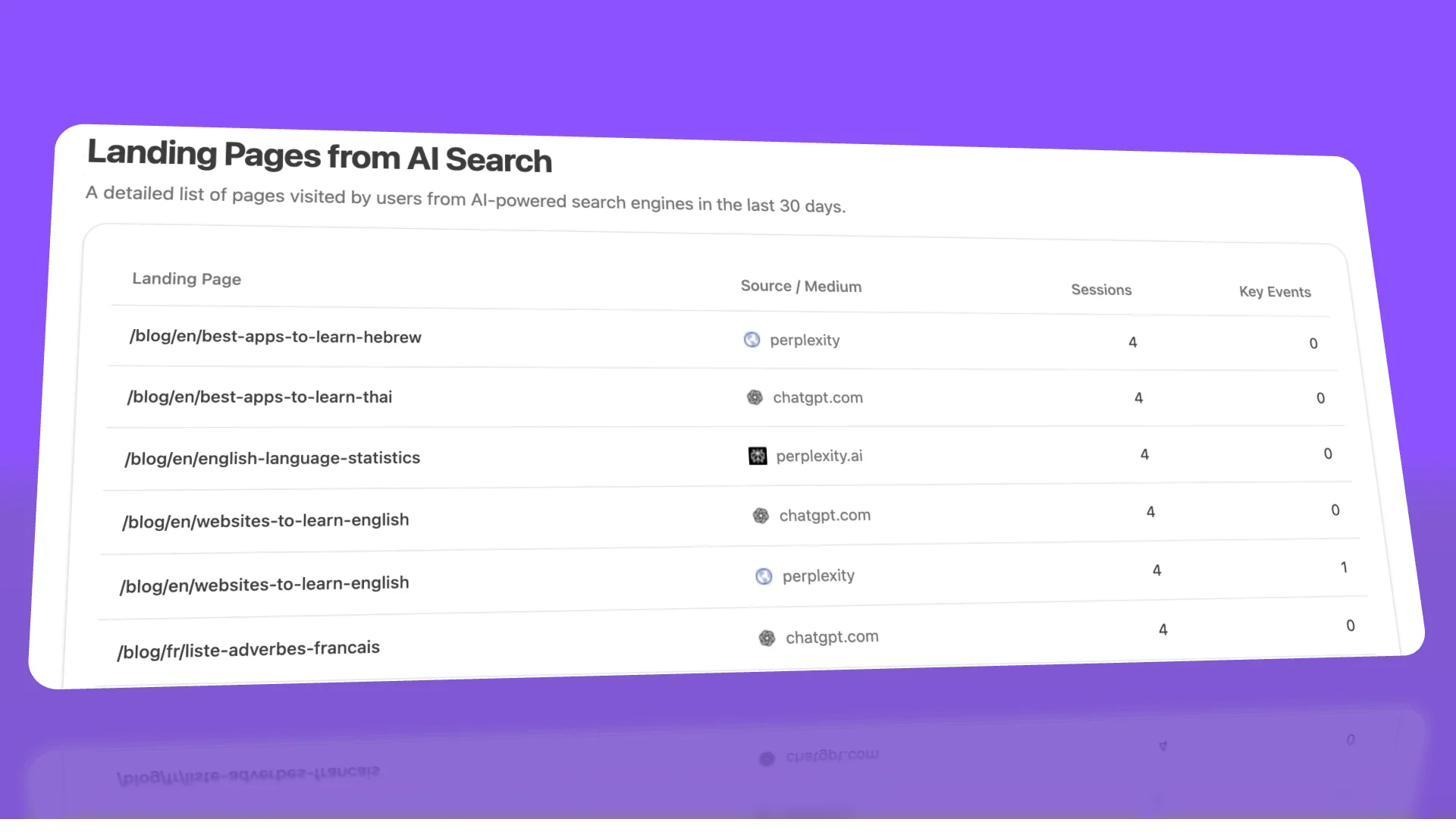Click the Landing Page column header
The image size is (1456, 840).
[187, 278]
